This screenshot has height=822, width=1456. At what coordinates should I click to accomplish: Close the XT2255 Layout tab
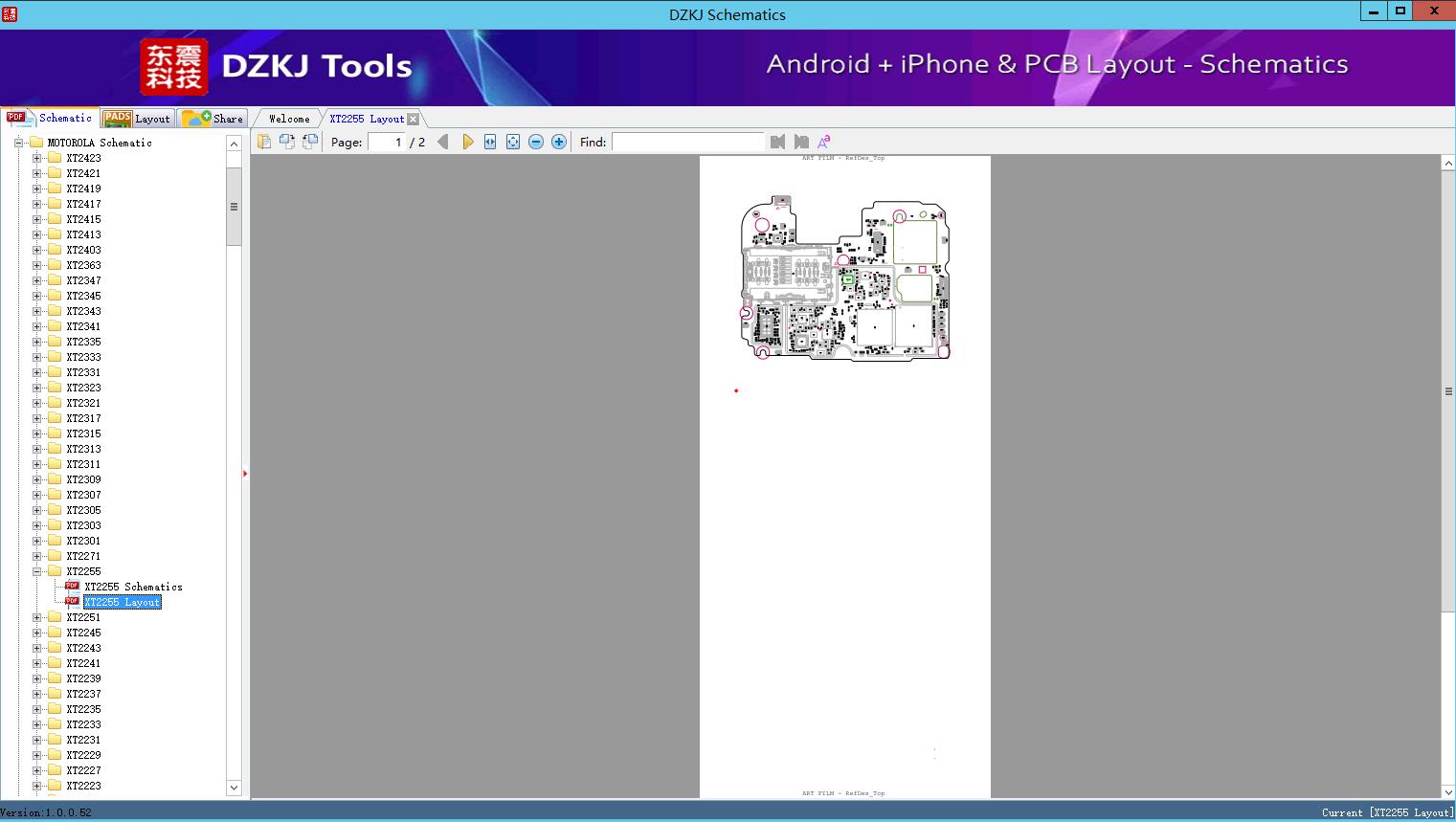coord(413,119)
